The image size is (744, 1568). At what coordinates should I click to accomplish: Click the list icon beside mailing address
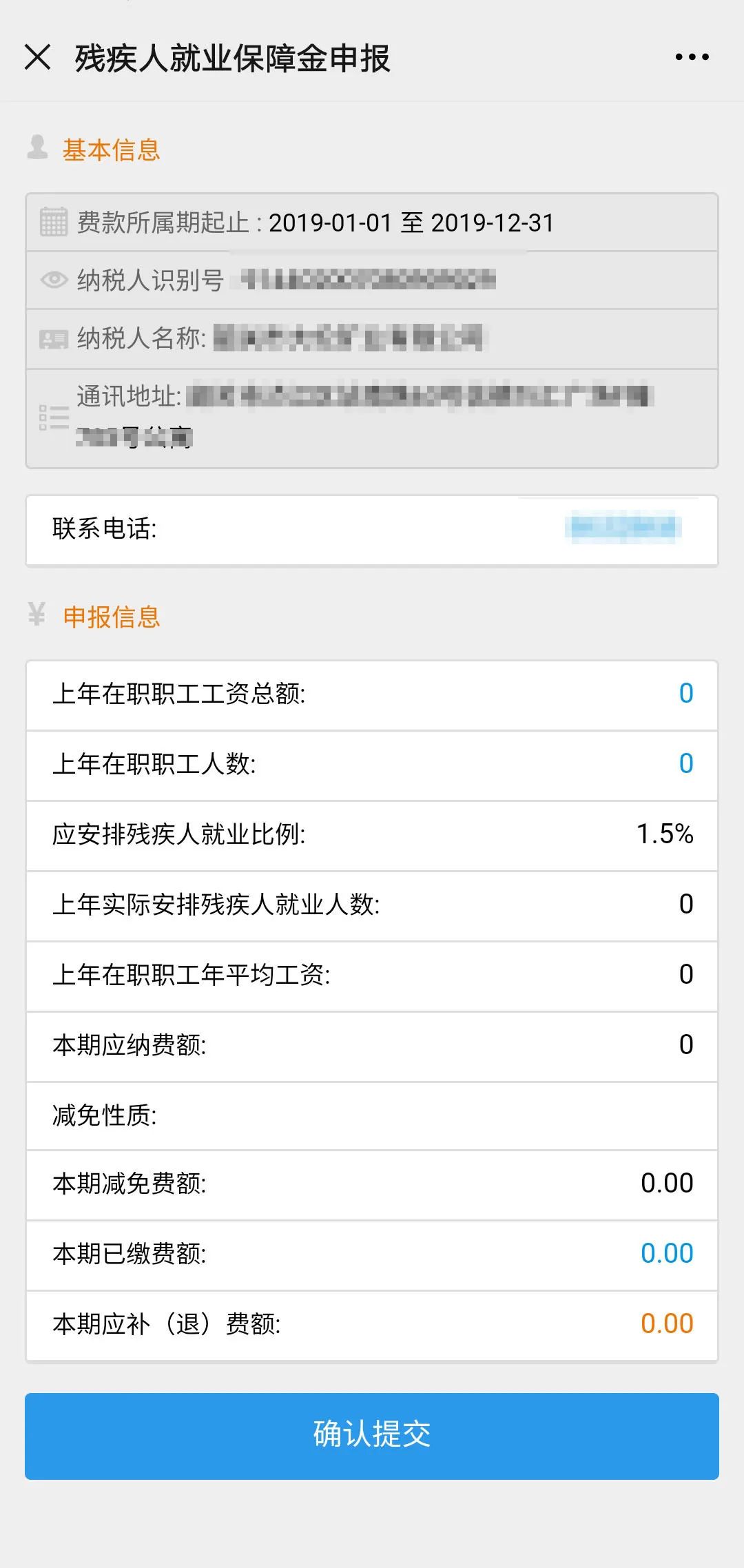click(54, 417)
